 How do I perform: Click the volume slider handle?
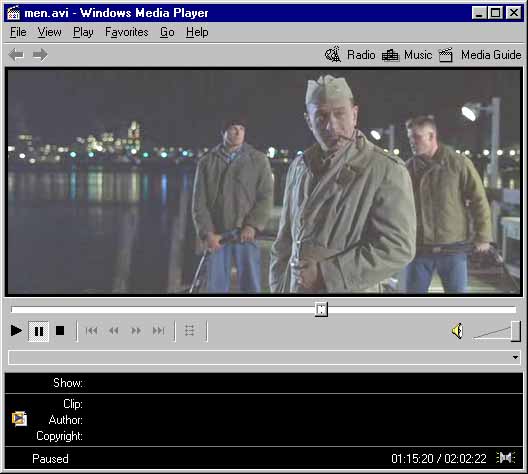515,331
